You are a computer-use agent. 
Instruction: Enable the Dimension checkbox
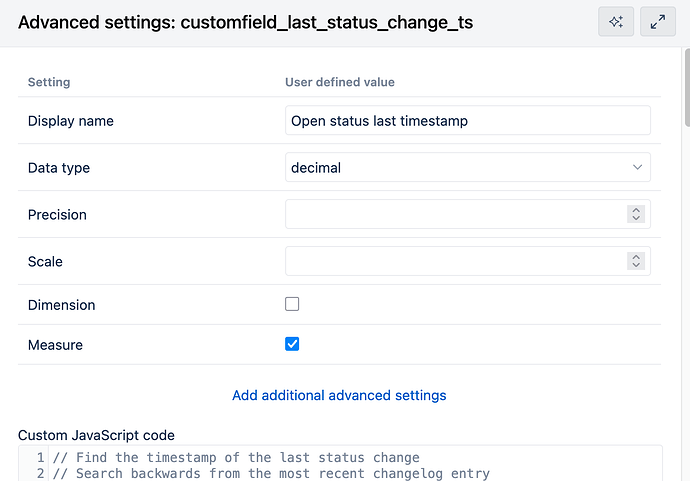292,304
